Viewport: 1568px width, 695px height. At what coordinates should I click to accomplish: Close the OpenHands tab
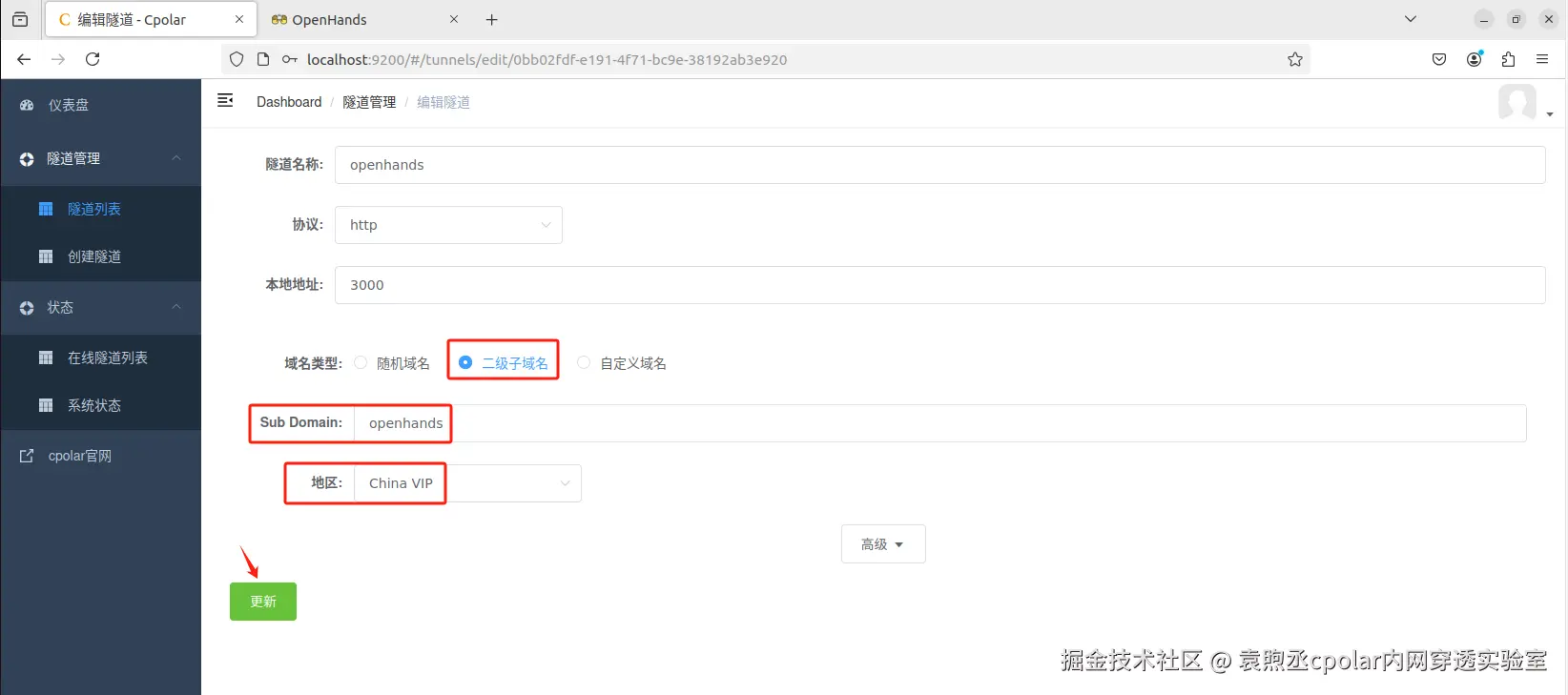(454, 19)
